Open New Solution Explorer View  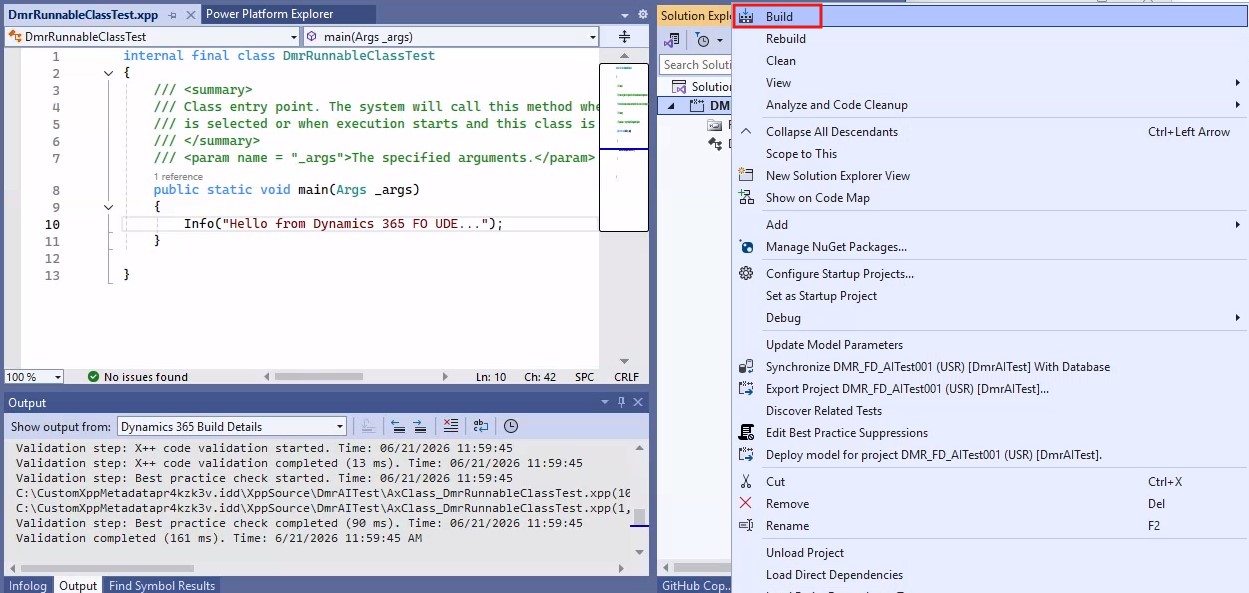tap(990, 175)
